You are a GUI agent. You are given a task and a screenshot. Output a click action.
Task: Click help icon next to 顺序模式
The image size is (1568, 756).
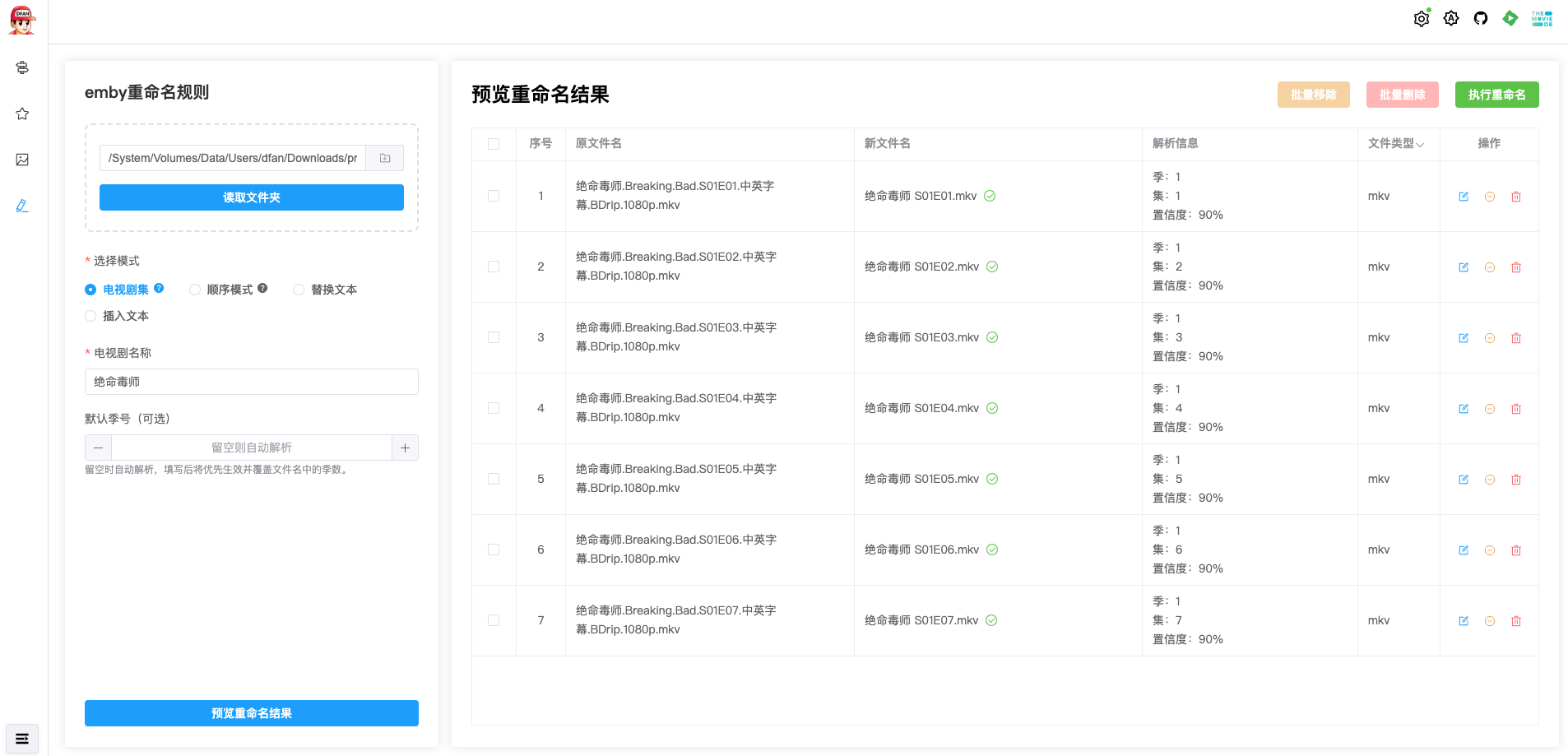tap(262, 288)
